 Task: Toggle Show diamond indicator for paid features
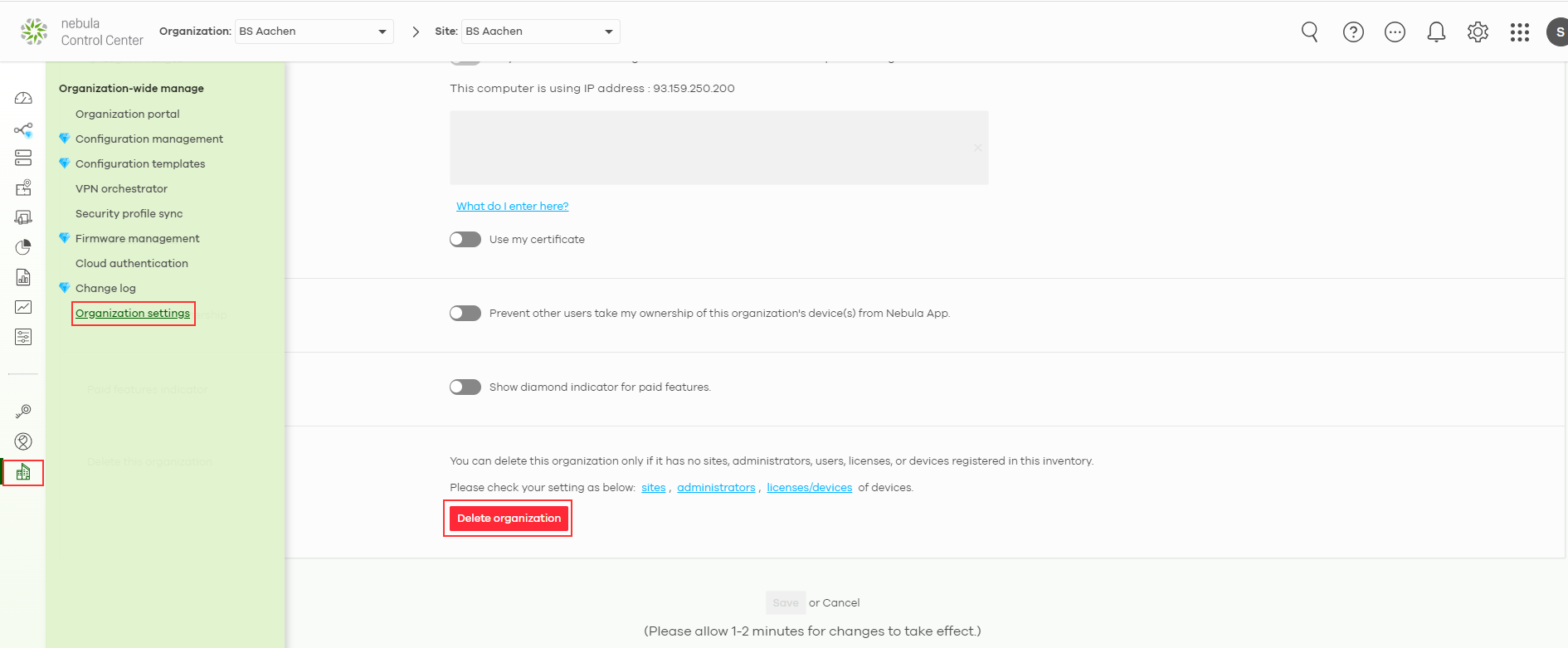(465, 387)
